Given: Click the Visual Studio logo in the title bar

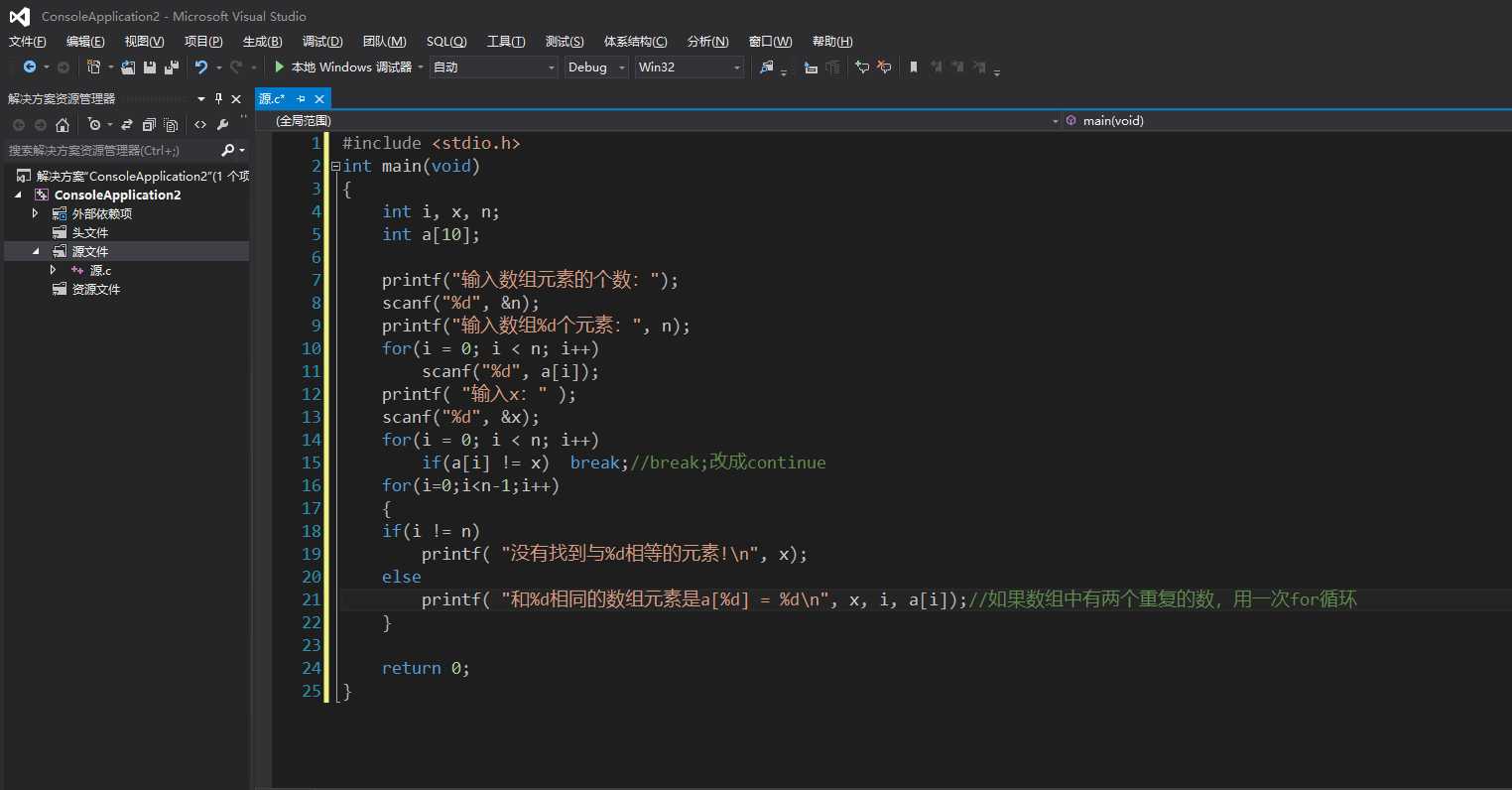Looking at the screenshot, I should point(20,16).
